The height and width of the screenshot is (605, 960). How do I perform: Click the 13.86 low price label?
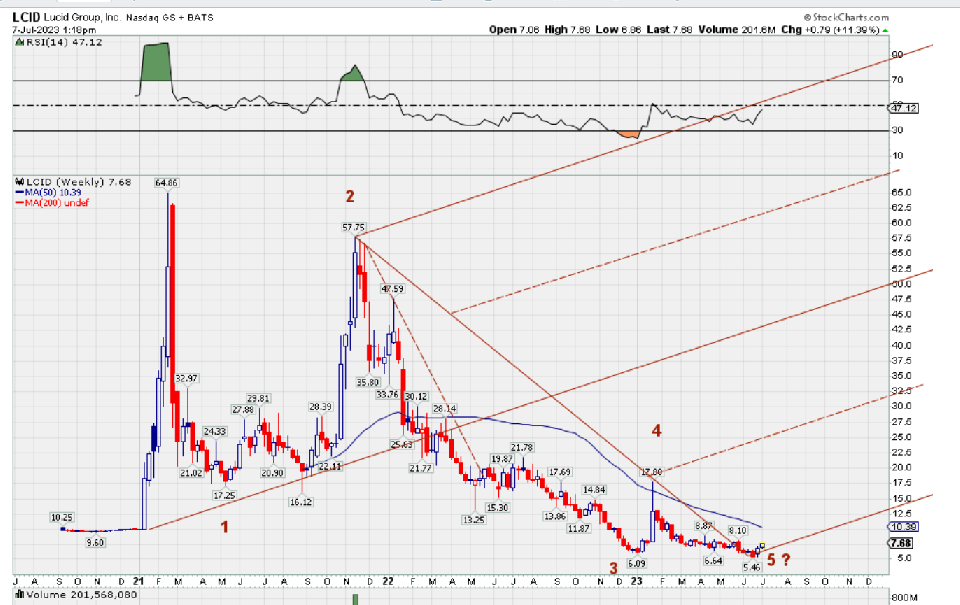click(555, 516)
